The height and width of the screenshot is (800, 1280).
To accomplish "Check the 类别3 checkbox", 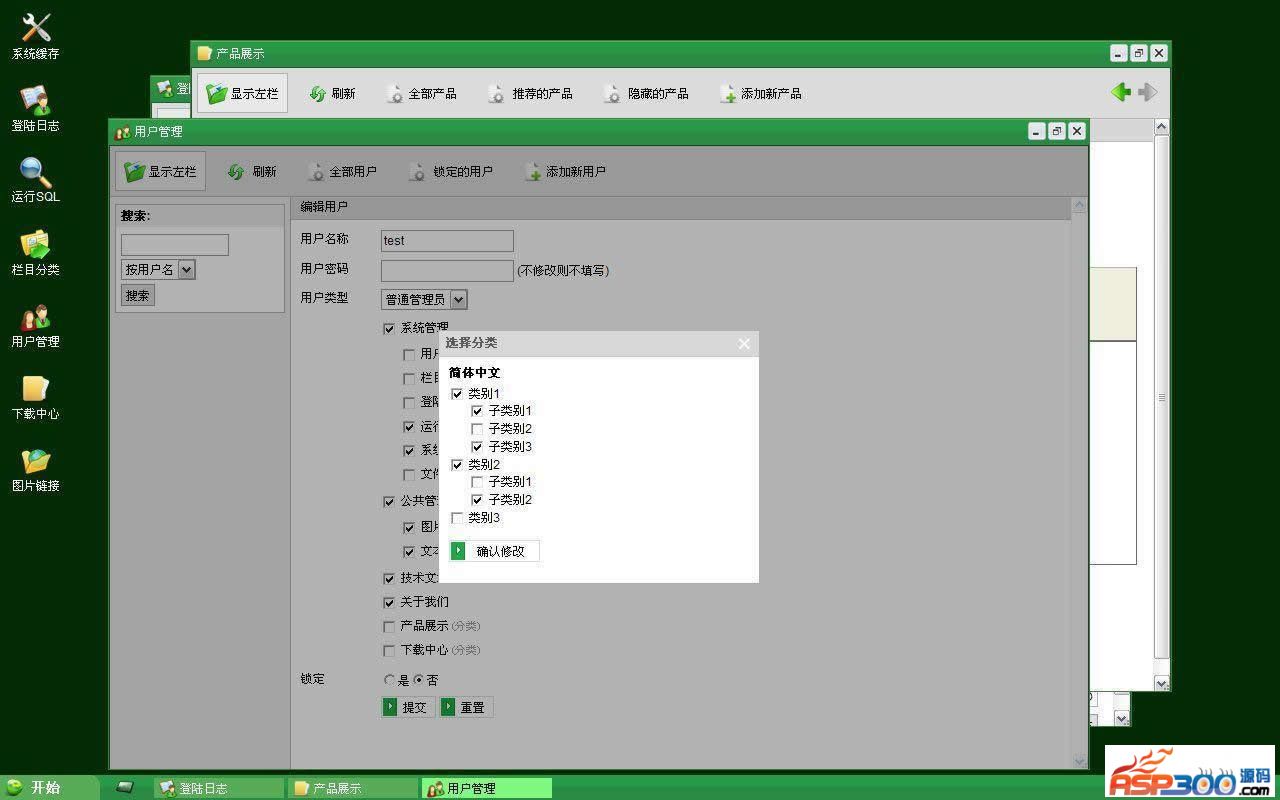I will click(457, 518).
